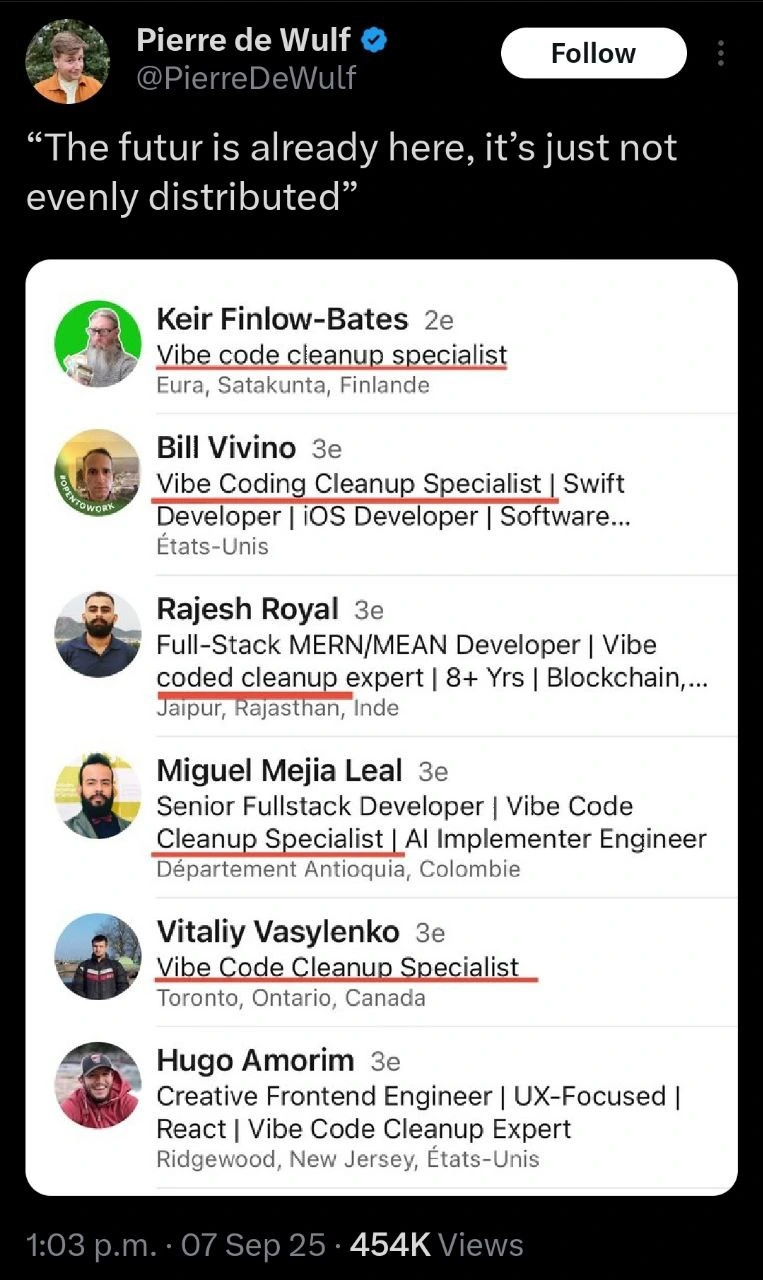The image size is (763, 1280).
Task: Click the blue verified badge
Action: tap(374, 40)
